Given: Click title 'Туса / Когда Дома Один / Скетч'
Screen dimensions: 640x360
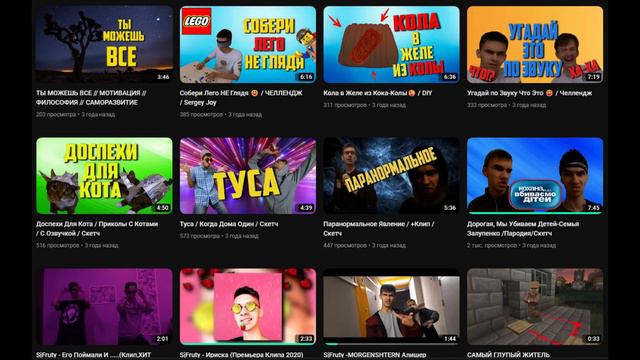Looking at the screenshot, I should pos(229,224).
